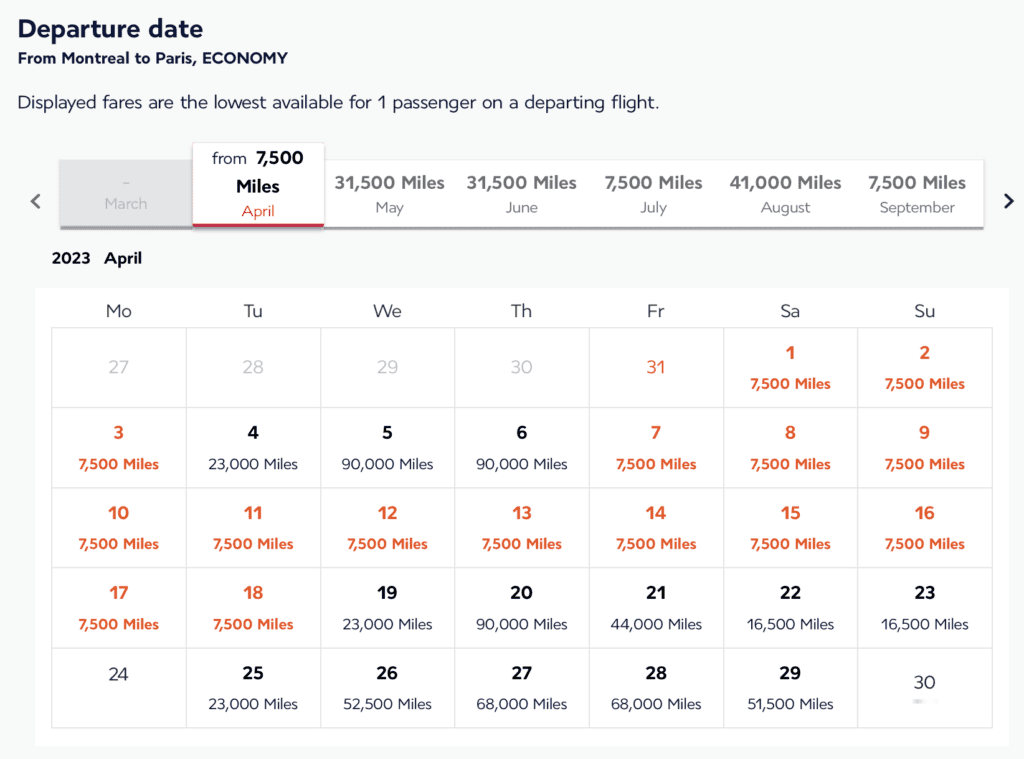The height and width of the screenshot is (759, 1024).
Task: Switch to the May 31,500 Miles tab
Action: coord(389,194)
